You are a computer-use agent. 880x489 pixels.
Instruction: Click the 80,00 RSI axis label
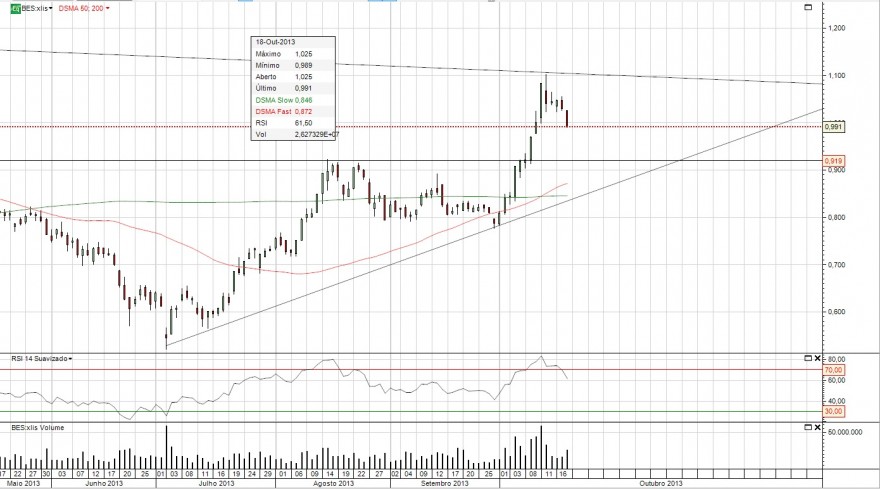click(836, 359)
